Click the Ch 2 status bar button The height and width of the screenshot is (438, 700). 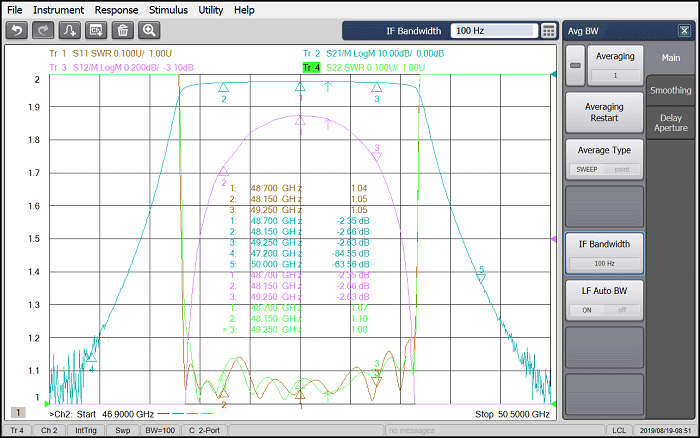[49, 430]
